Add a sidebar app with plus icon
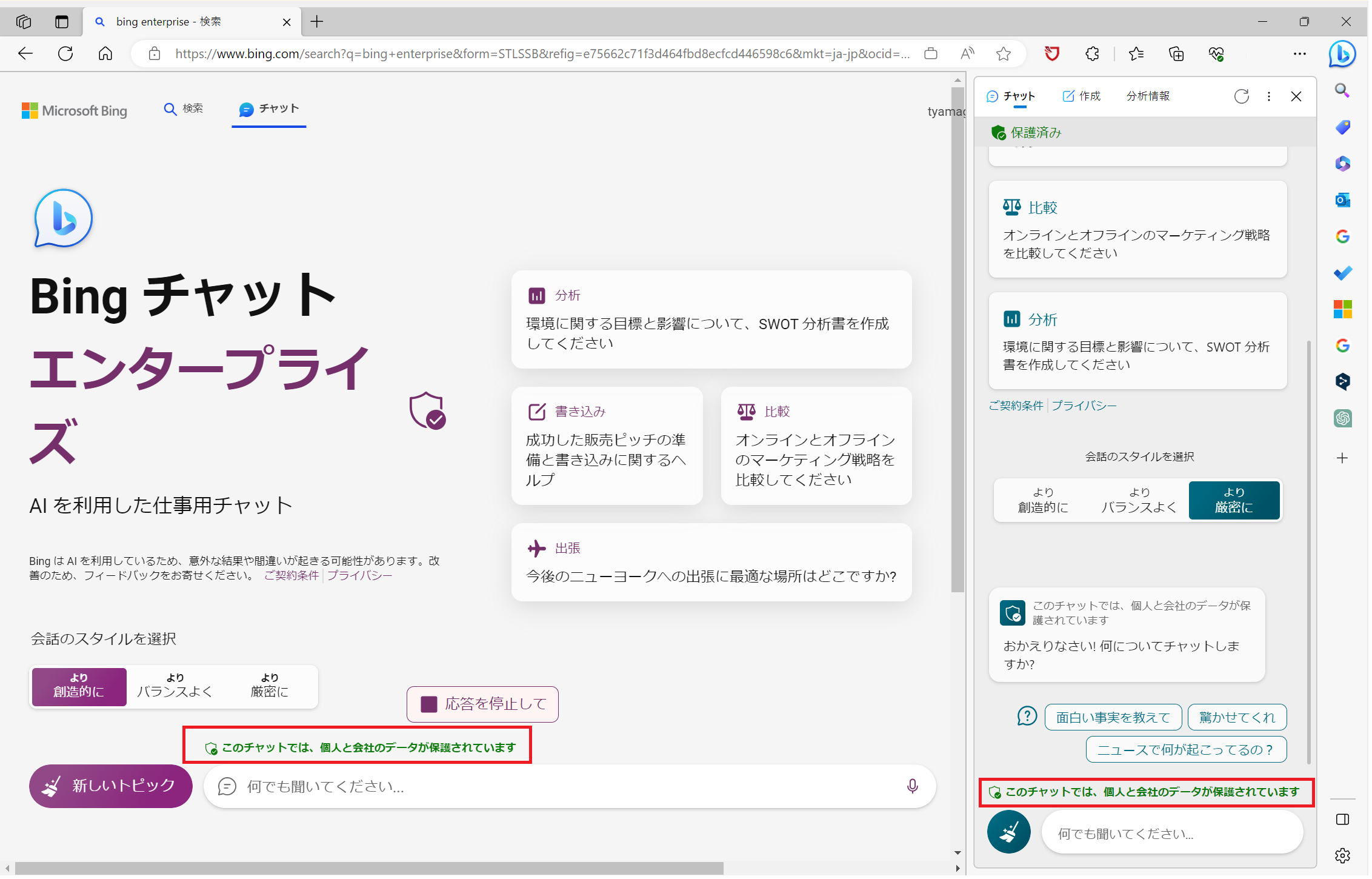This screenshot has width=1372, height=879. coord(1342,458)
